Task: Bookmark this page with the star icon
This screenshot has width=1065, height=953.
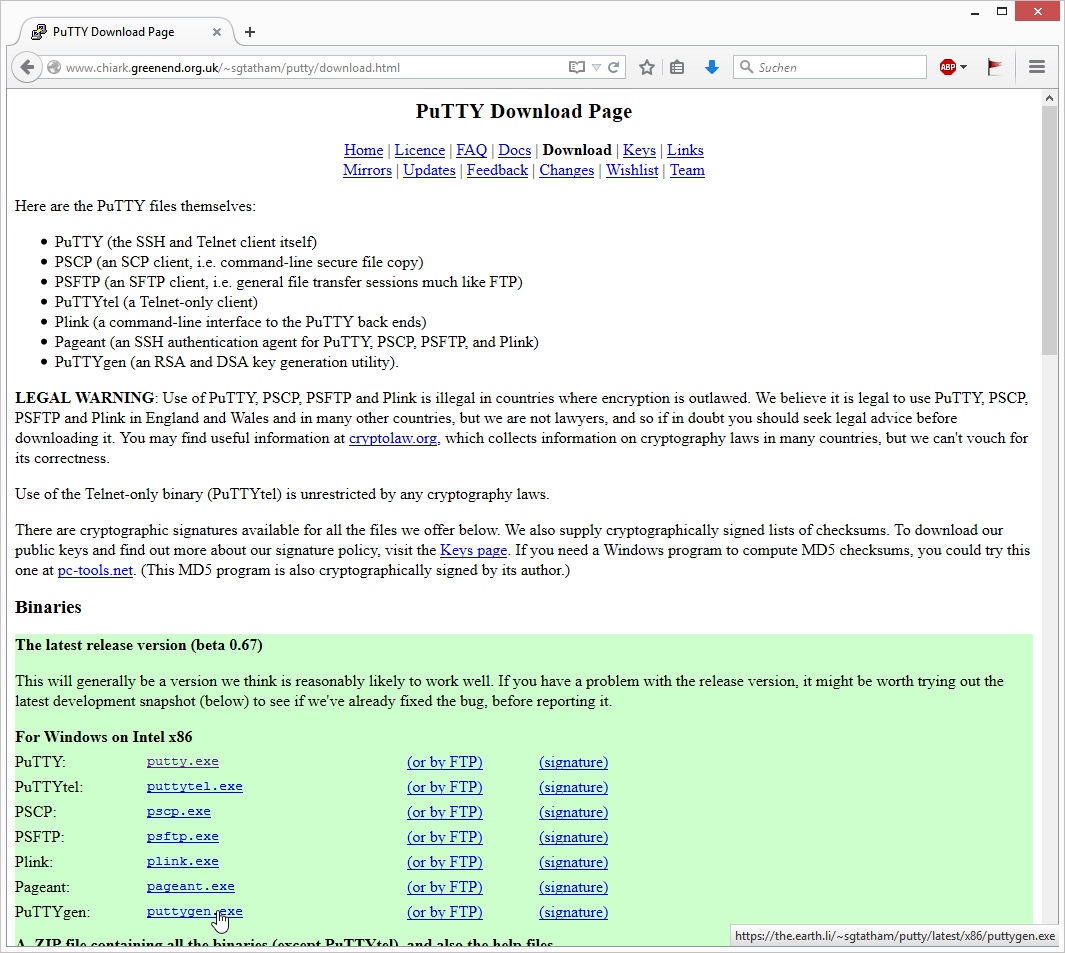Action: (x=647, y=67)
